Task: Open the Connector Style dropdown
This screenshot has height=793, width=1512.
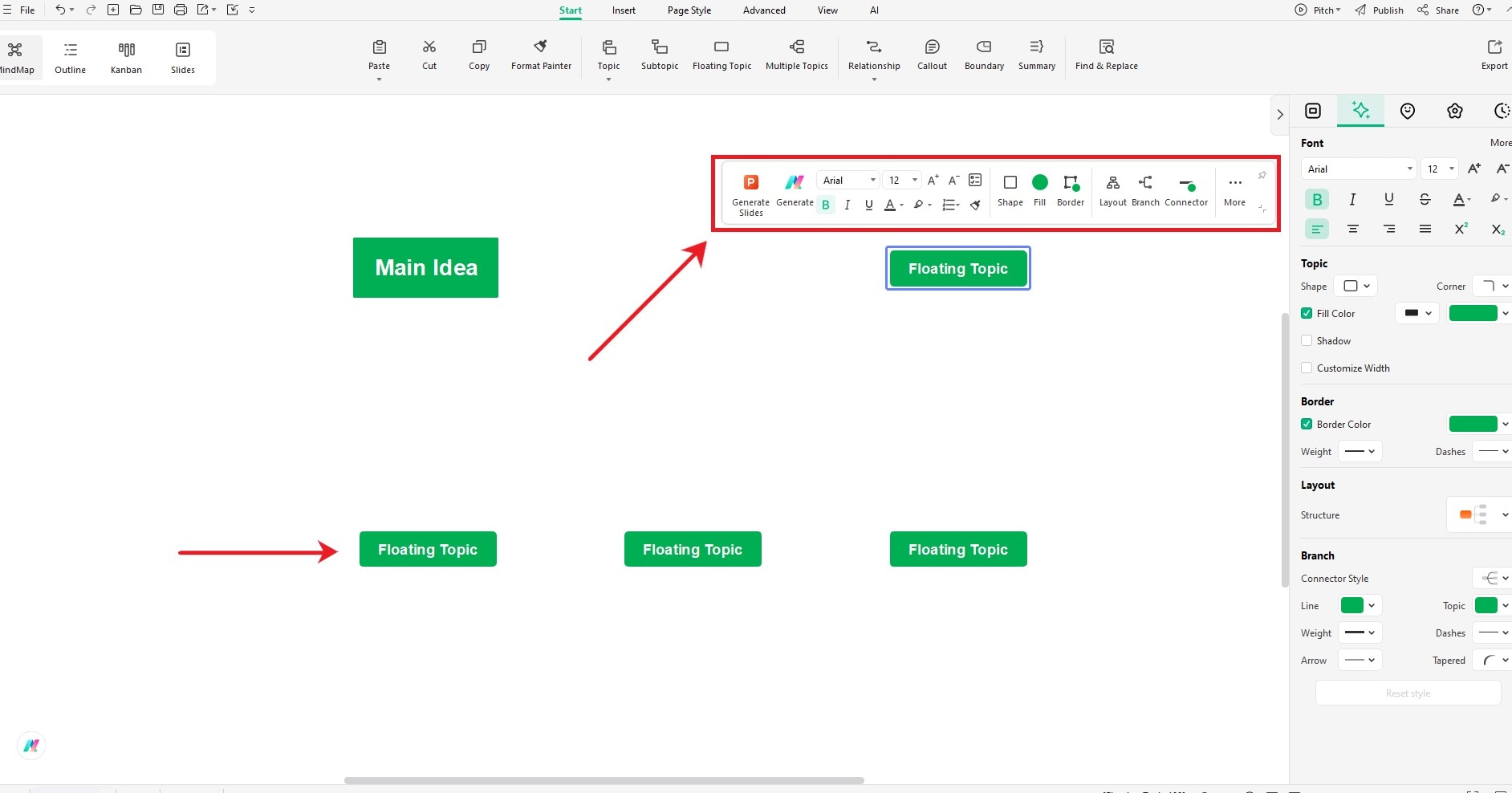Action: [x=1493, y=578]
